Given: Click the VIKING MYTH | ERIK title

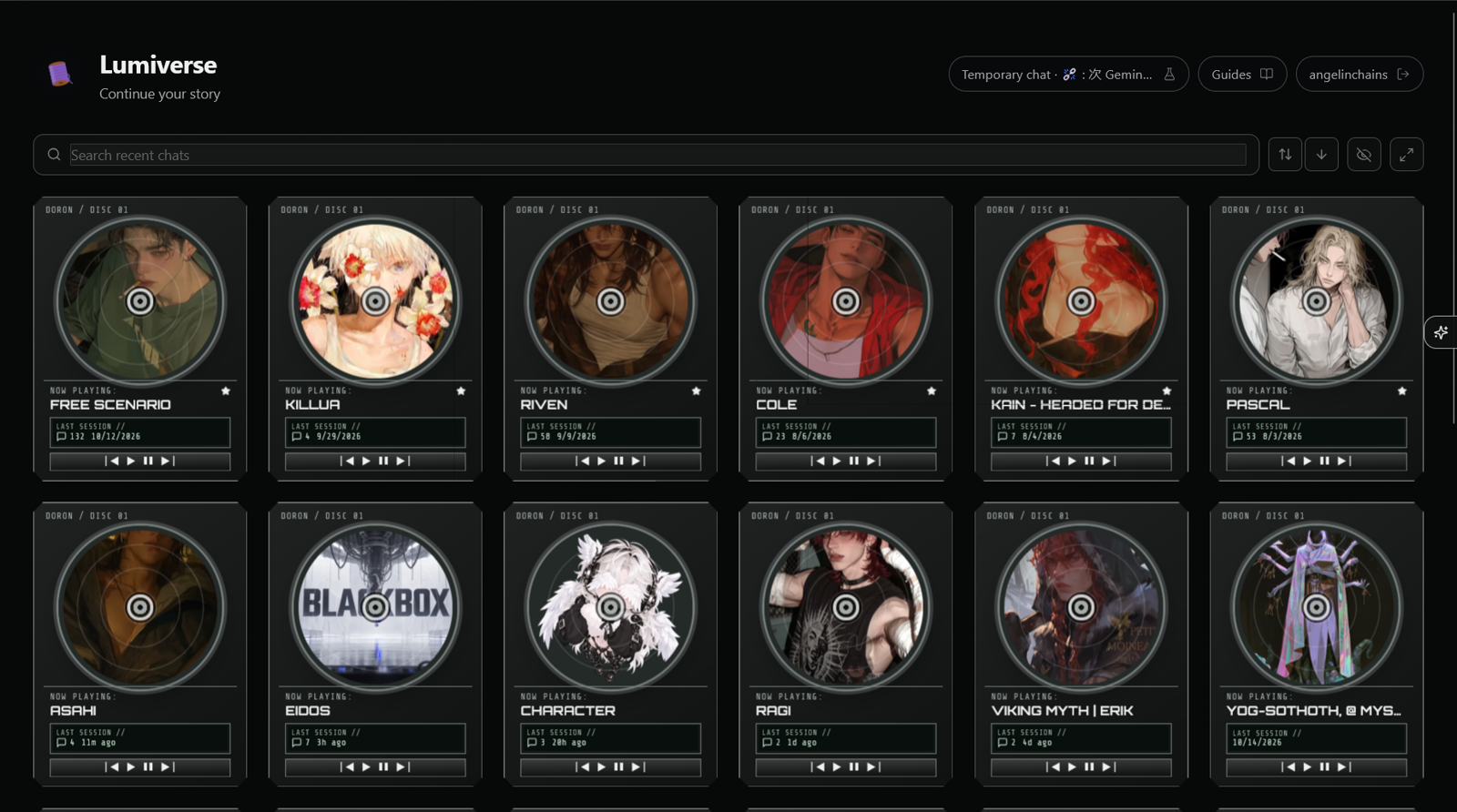Looking at the screenshot, I should pyautogui.click(x=1062, y=711).
